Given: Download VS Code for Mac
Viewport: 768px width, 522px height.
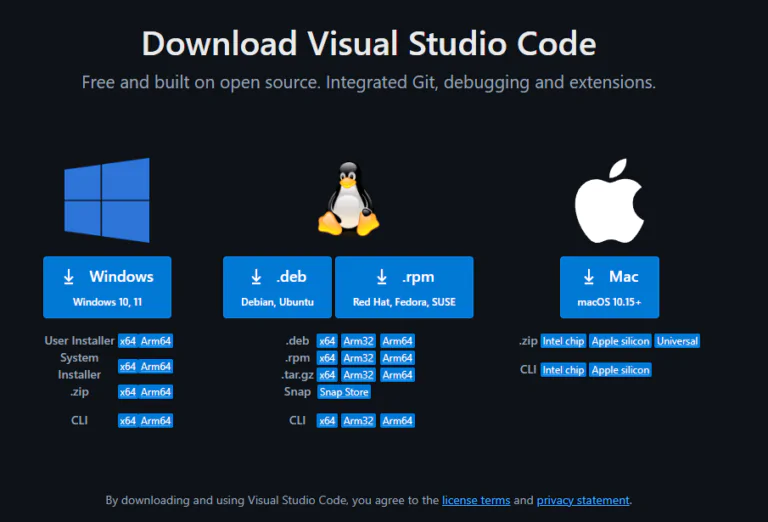Looking at the screenshot, I should (x=609, y=287).
